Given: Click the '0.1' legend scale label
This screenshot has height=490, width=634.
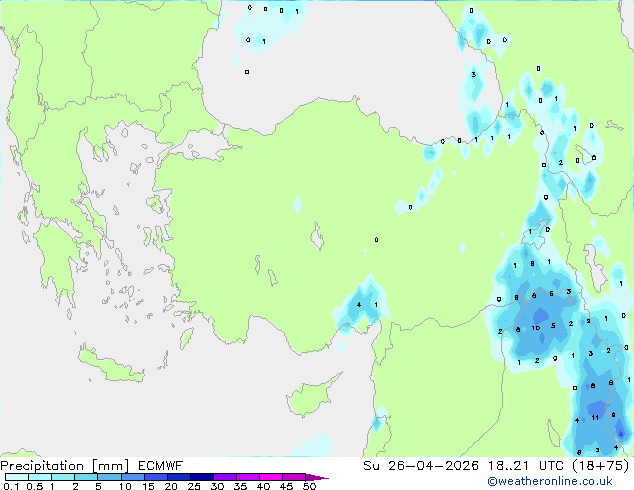Looking at the screenshot, I should click(x=11, y=486).
